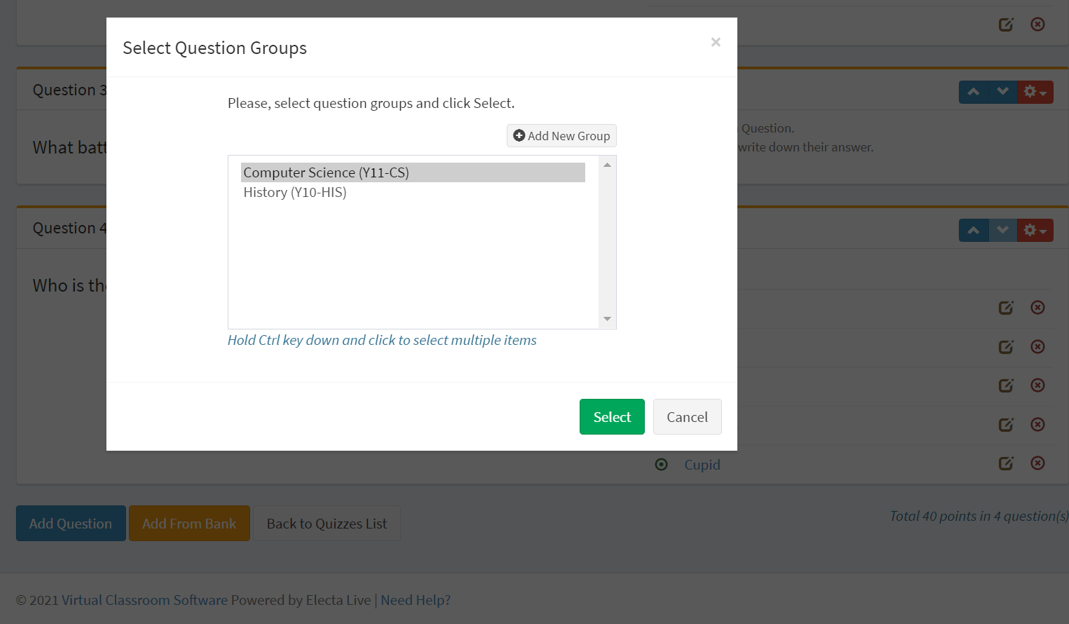The height and width of the screenshot is (624, 1069).
Task: Click the Select Question Groups title
Action: pos(215,48)
